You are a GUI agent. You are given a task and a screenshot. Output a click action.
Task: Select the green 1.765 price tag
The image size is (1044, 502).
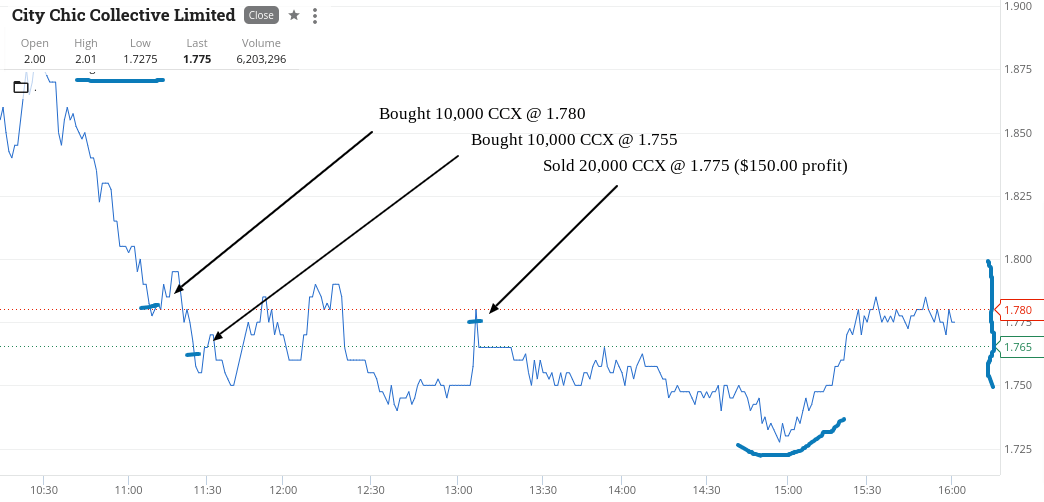pos(1017,347)
